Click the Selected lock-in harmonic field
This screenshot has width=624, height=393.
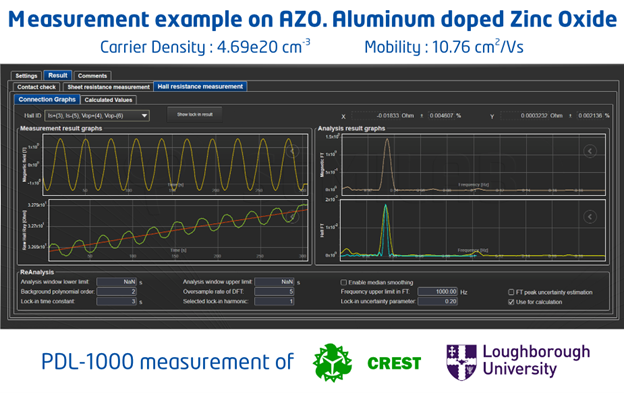[274, 302]
